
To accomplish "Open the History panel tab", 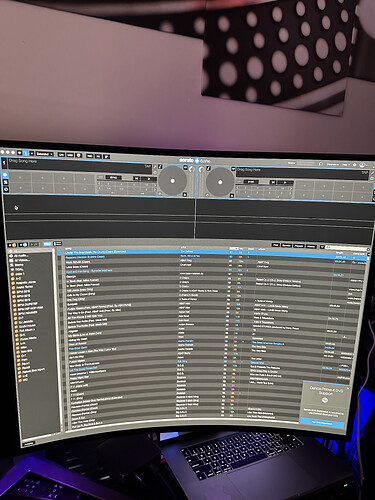I will (311, 246).
